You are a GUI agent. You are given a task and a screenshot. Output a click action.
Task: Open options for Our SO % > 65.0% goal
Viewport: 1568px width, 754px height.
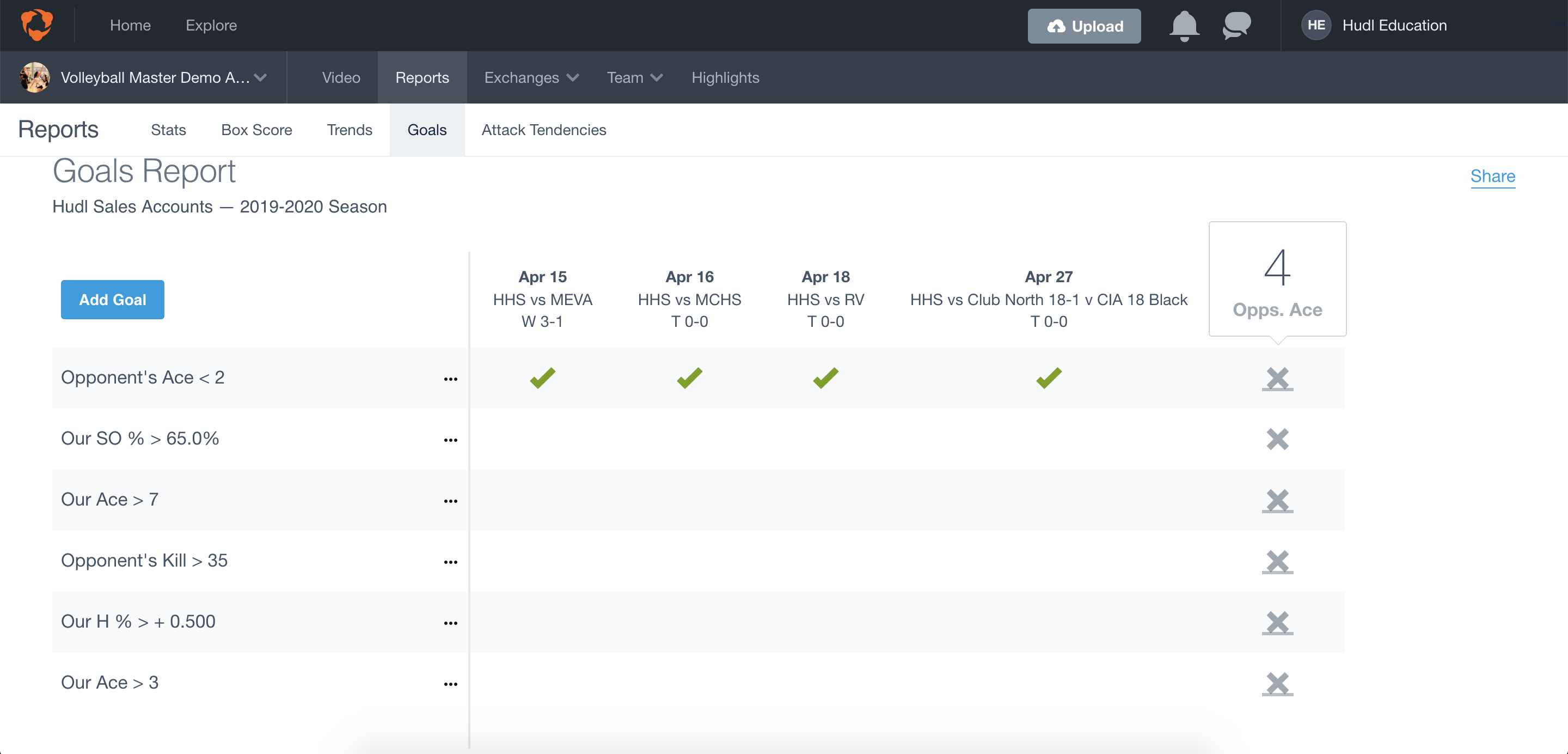point(450,440)
